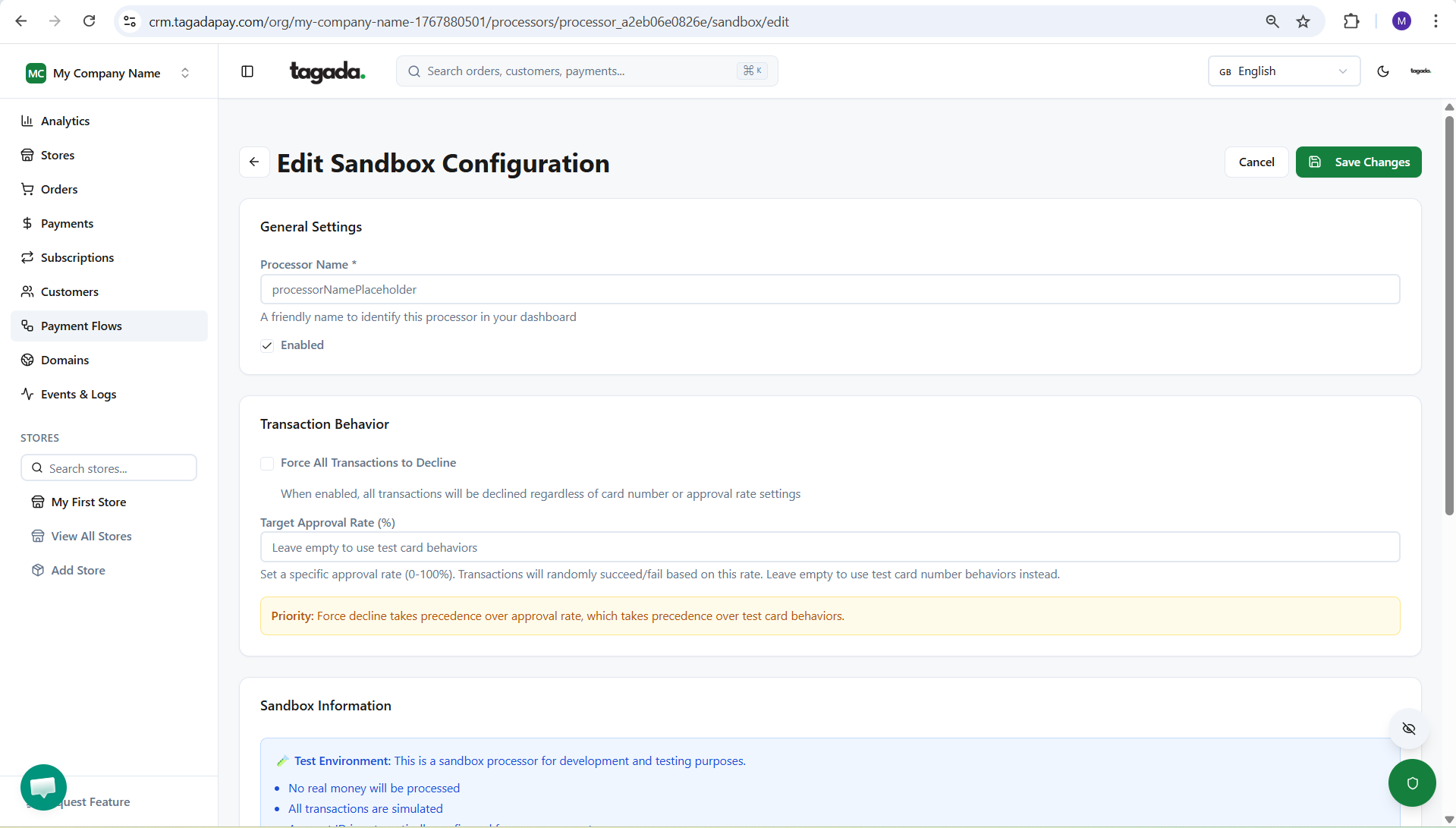Reload the page in the browser
Viewport: 1456px width, 828px height.
tap(89, 21)
